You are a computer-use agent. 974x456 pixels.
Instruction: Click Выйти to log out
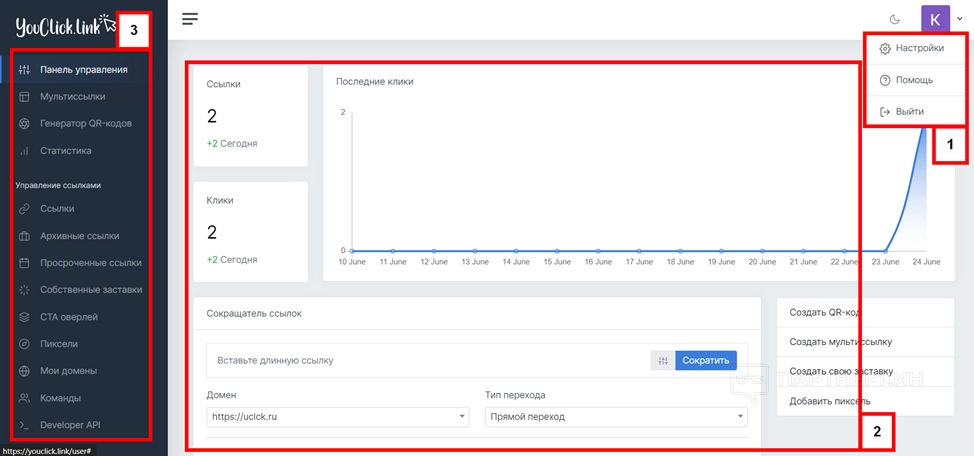901,112
